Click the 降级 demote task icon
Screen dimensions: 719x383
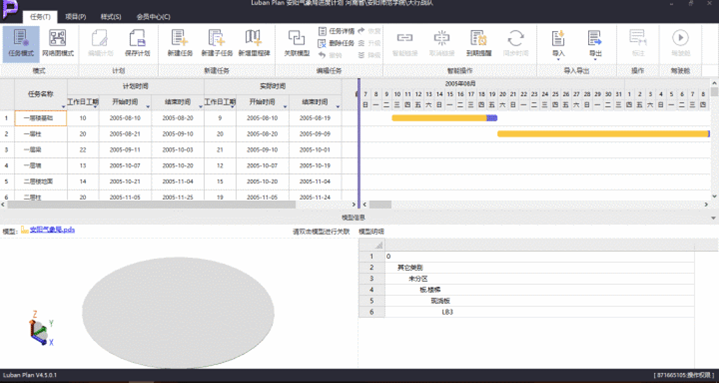(361, 55)
